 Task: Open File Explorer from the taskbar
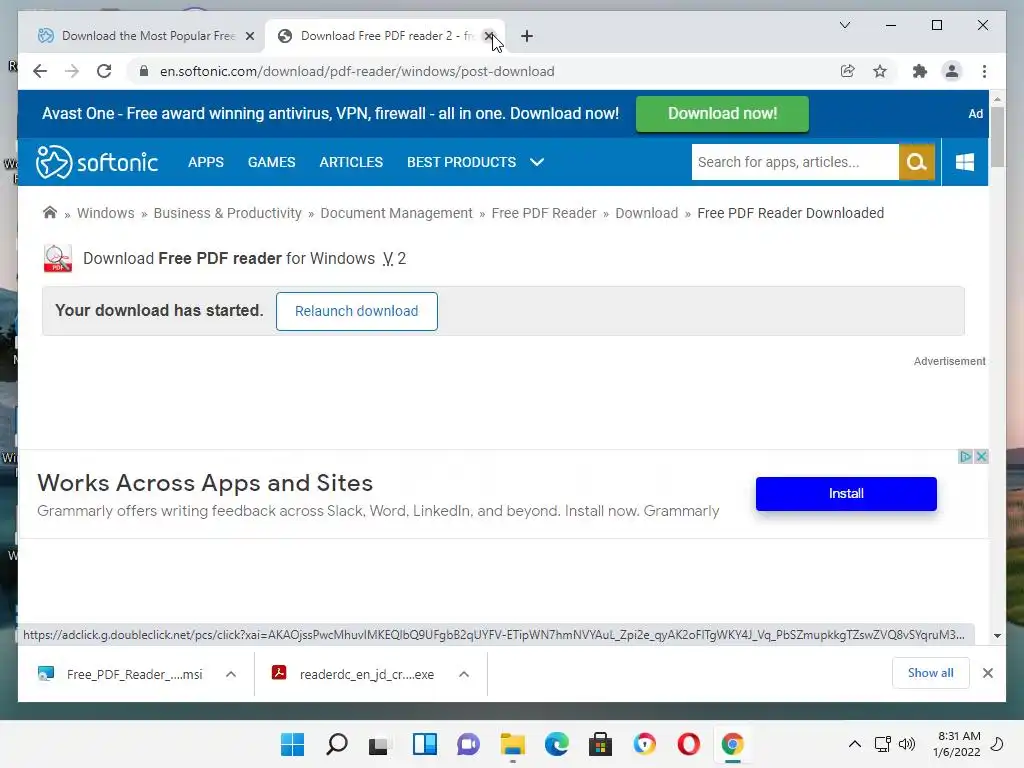pos(513,744)
